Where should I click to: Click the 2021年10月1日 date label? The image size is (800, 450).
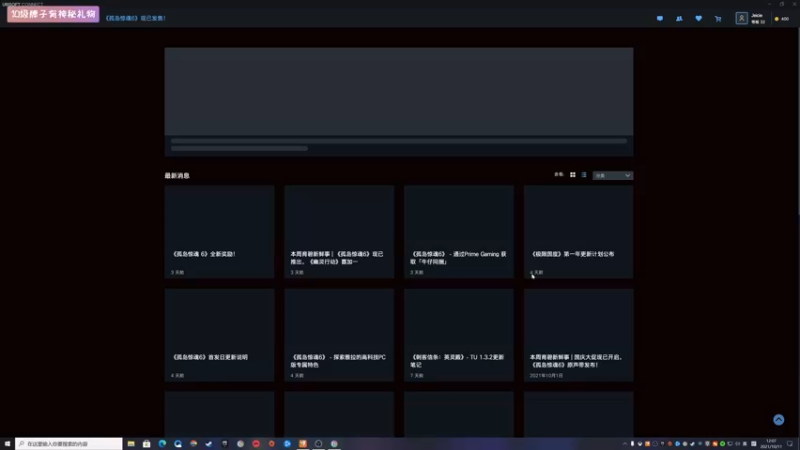point(546,376)
